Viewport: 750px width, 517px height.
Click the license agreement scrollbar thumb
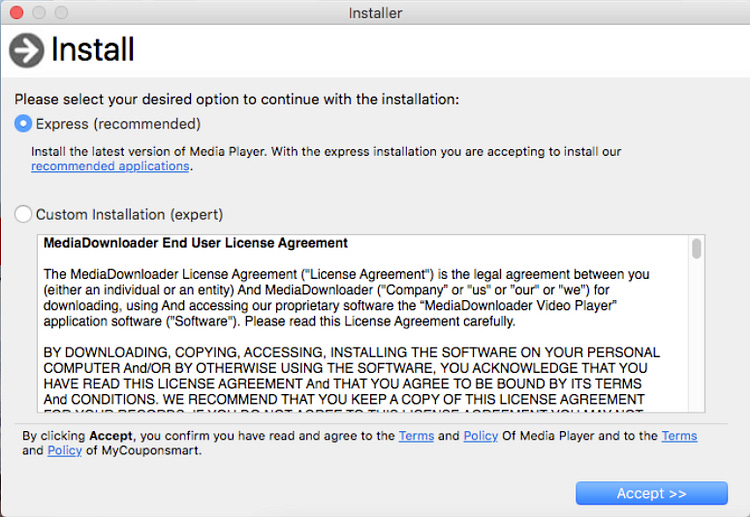pos(696,248)
